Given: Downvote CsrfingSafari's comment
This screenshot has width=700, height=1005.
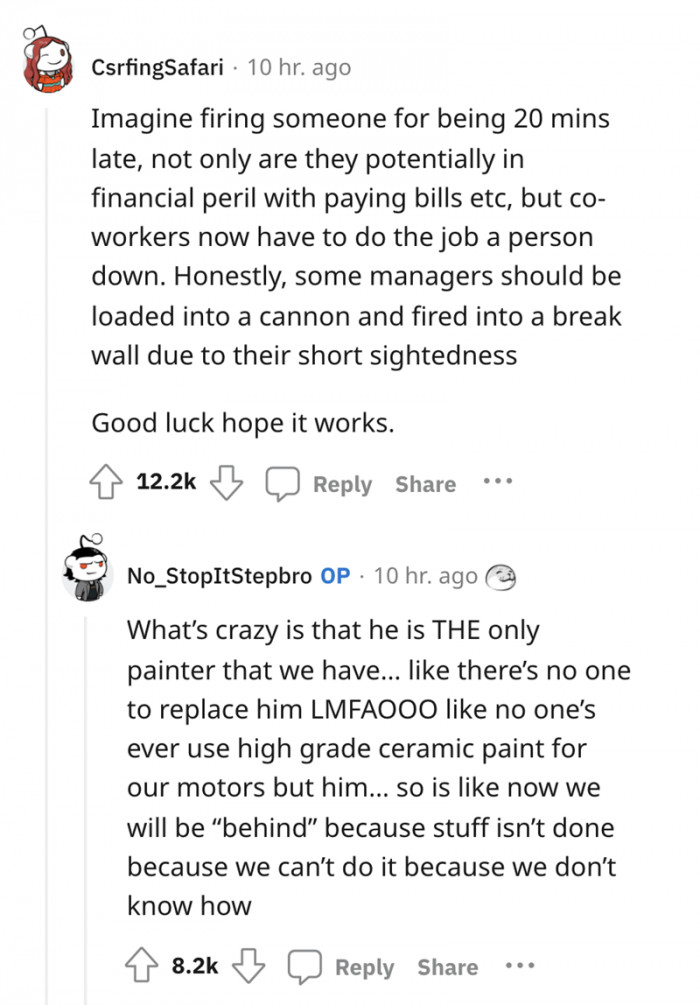Looking at the screenshot, I should 227,484.
